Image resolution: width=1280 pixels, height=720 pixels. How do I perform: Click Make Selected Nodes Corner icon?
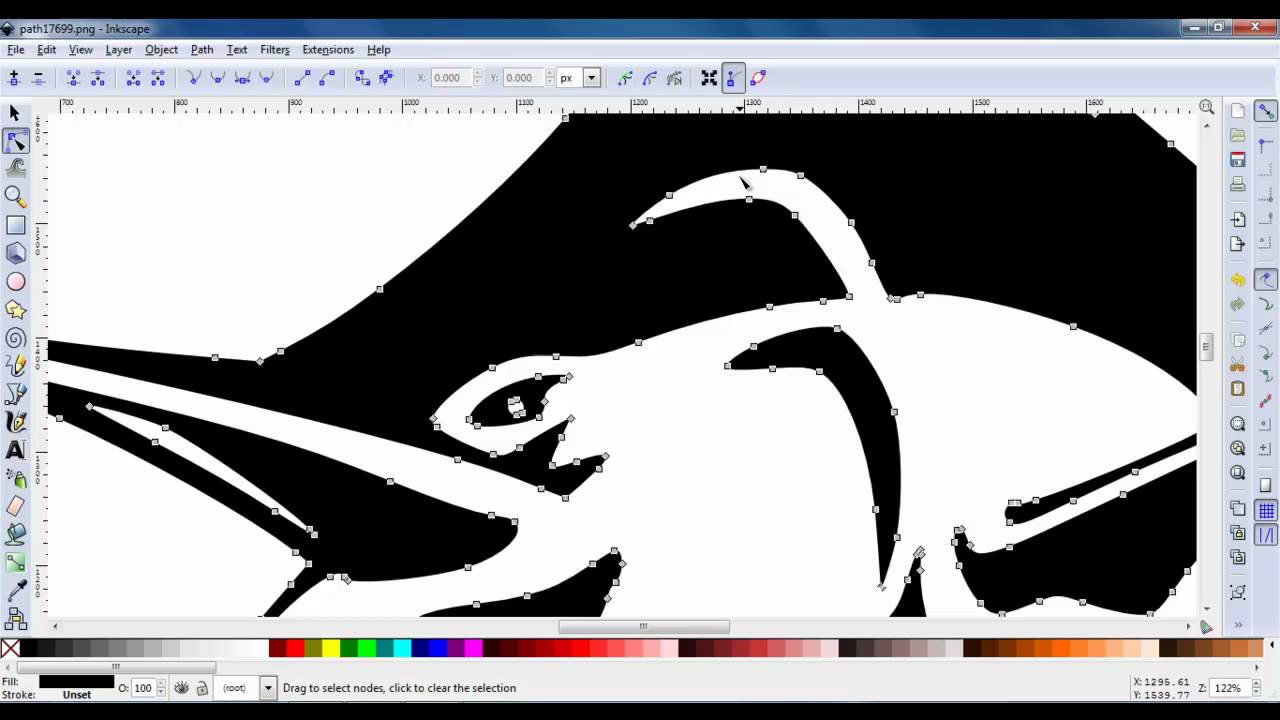194,77
